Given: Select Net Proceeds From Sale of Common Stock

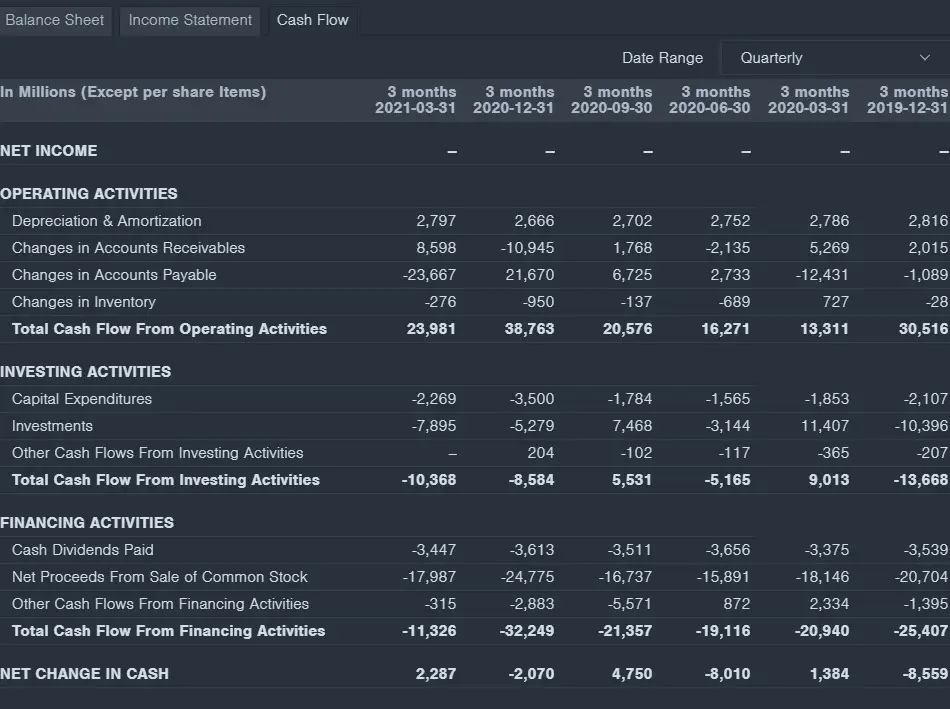Looking at the screenshot, I should tap(159, 577).
